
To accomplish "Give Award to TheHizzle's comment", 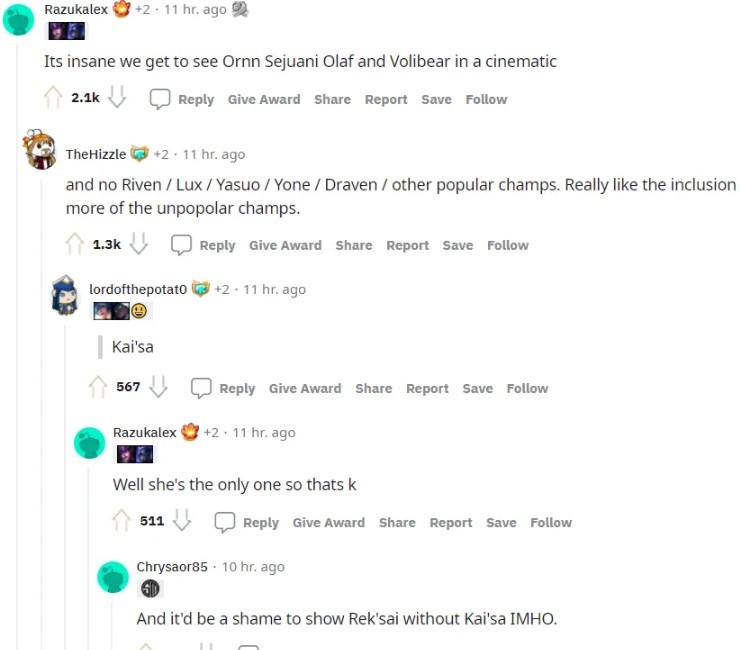I will 286,245.
